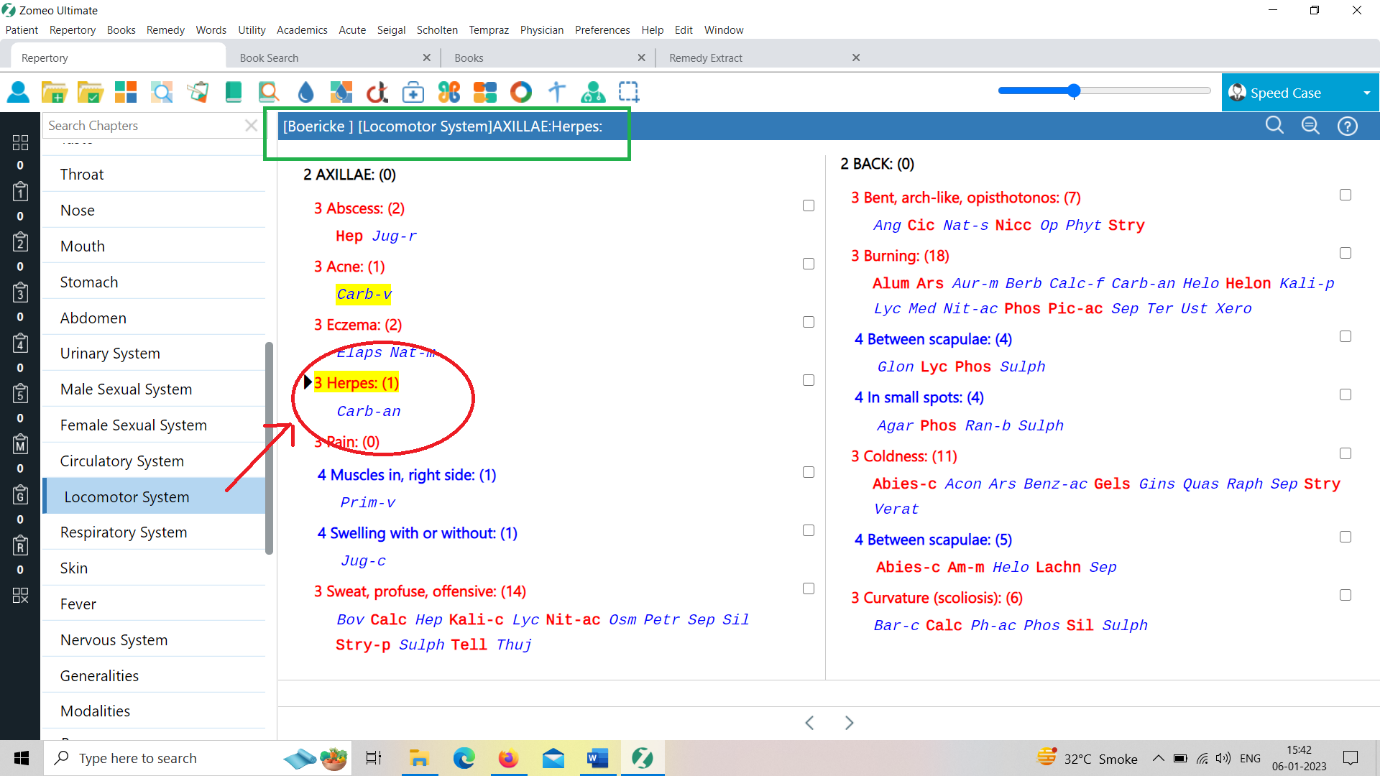Select clipboard M in the left sidebar
Image resolution: width=1380 pixels, height=776 pixels.
(x=20, y=444)
